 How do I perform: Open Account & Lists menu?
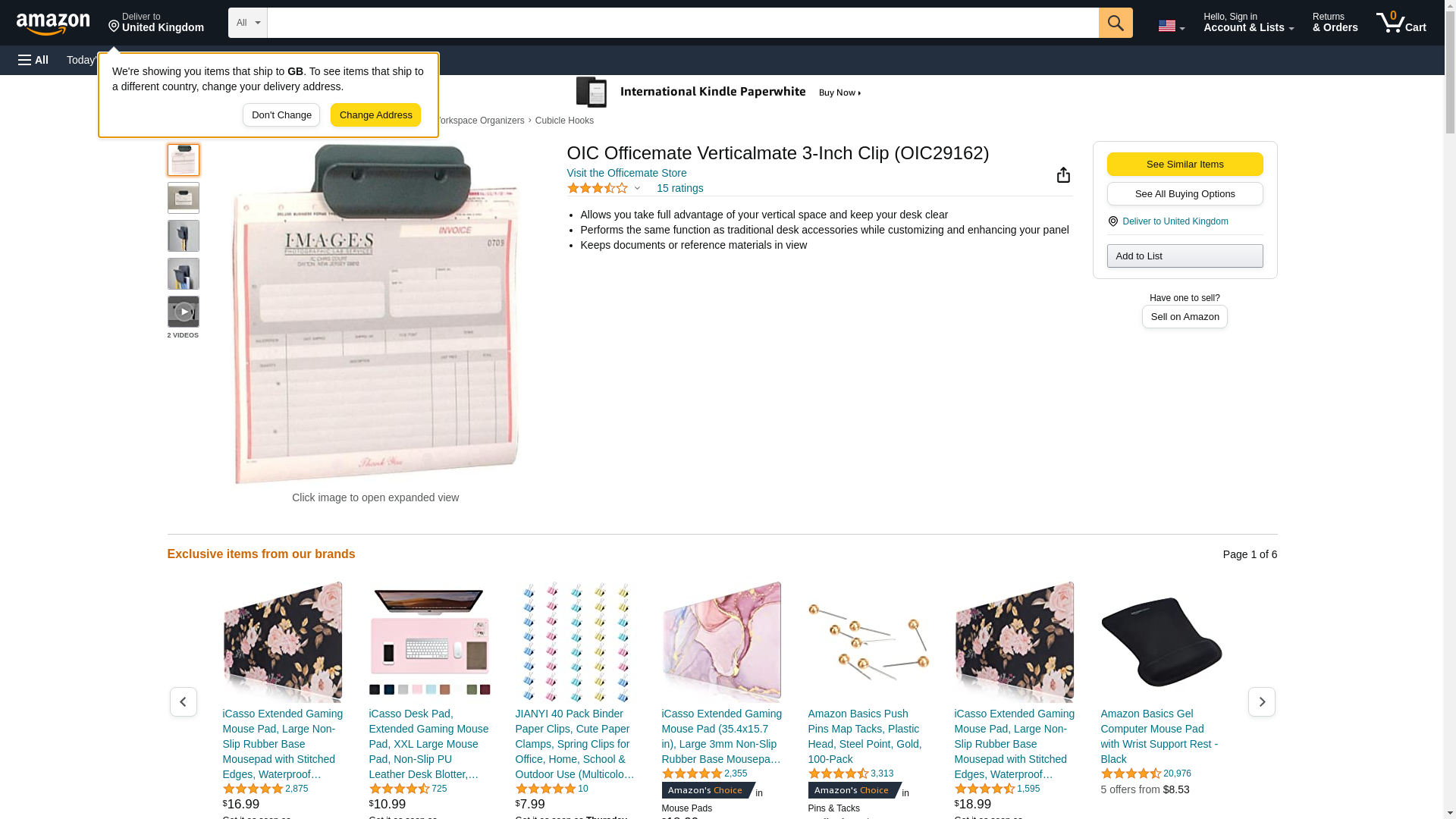pos(1248,23)
